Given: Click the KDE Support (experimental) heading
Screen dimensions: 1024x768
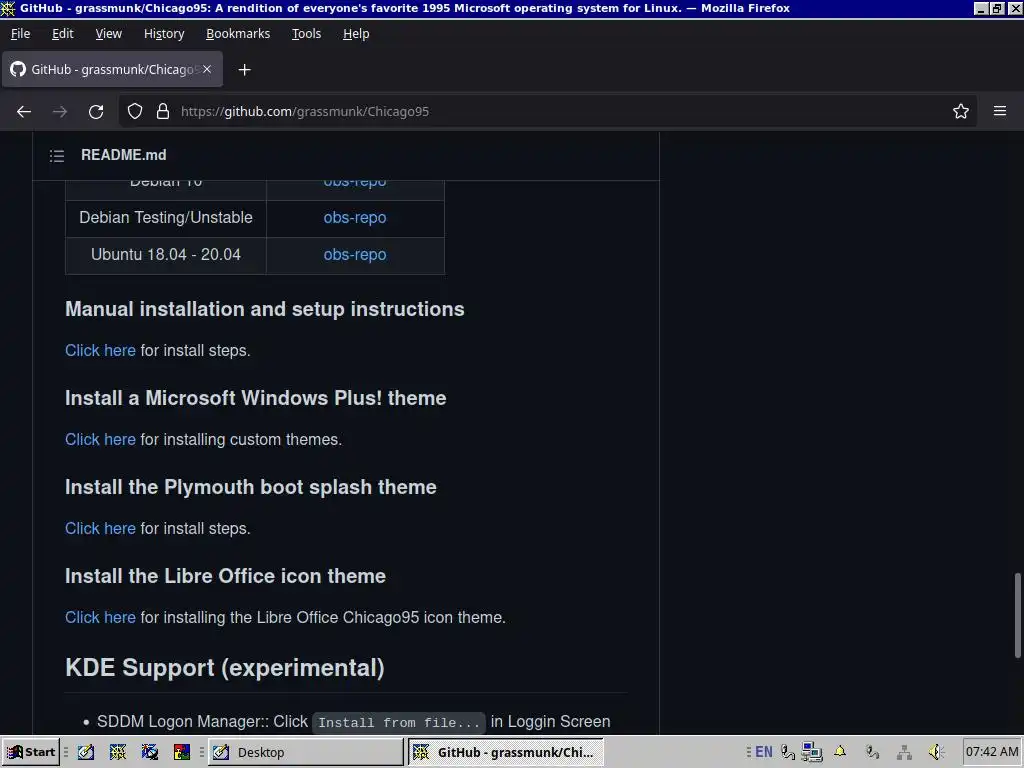Looking at the screenshot, I should point(225,668).
